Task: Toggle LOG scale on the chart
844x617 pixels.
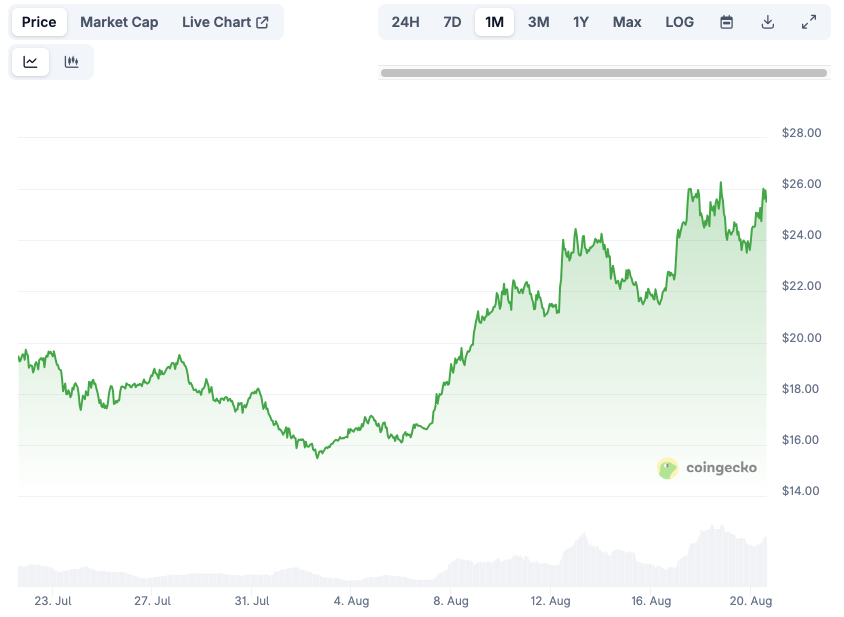Action: 679,22
